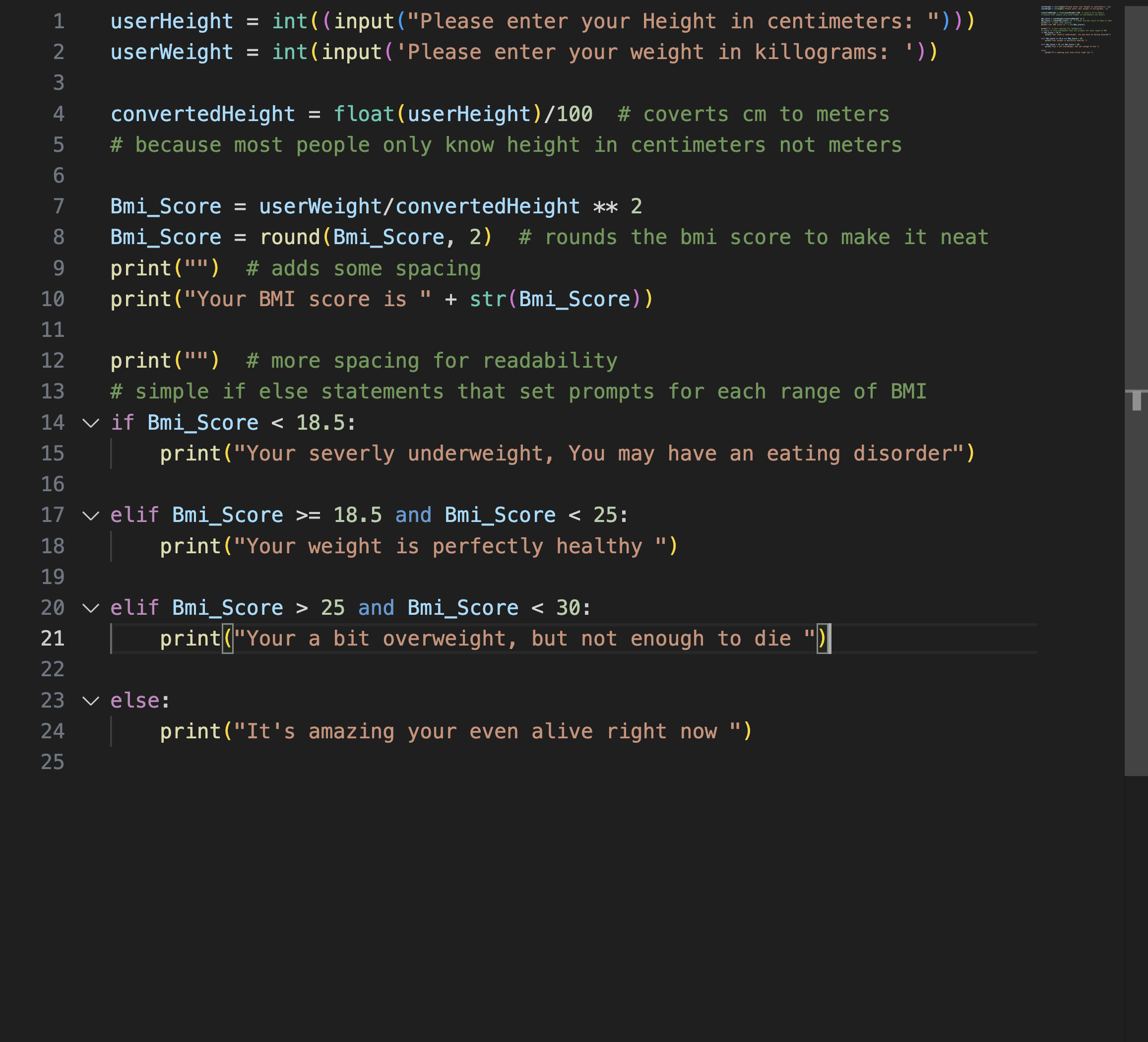1148x1042 pixels.
Task: Click the 'if' keyword on line 14
Action: [x=123, y=423]
